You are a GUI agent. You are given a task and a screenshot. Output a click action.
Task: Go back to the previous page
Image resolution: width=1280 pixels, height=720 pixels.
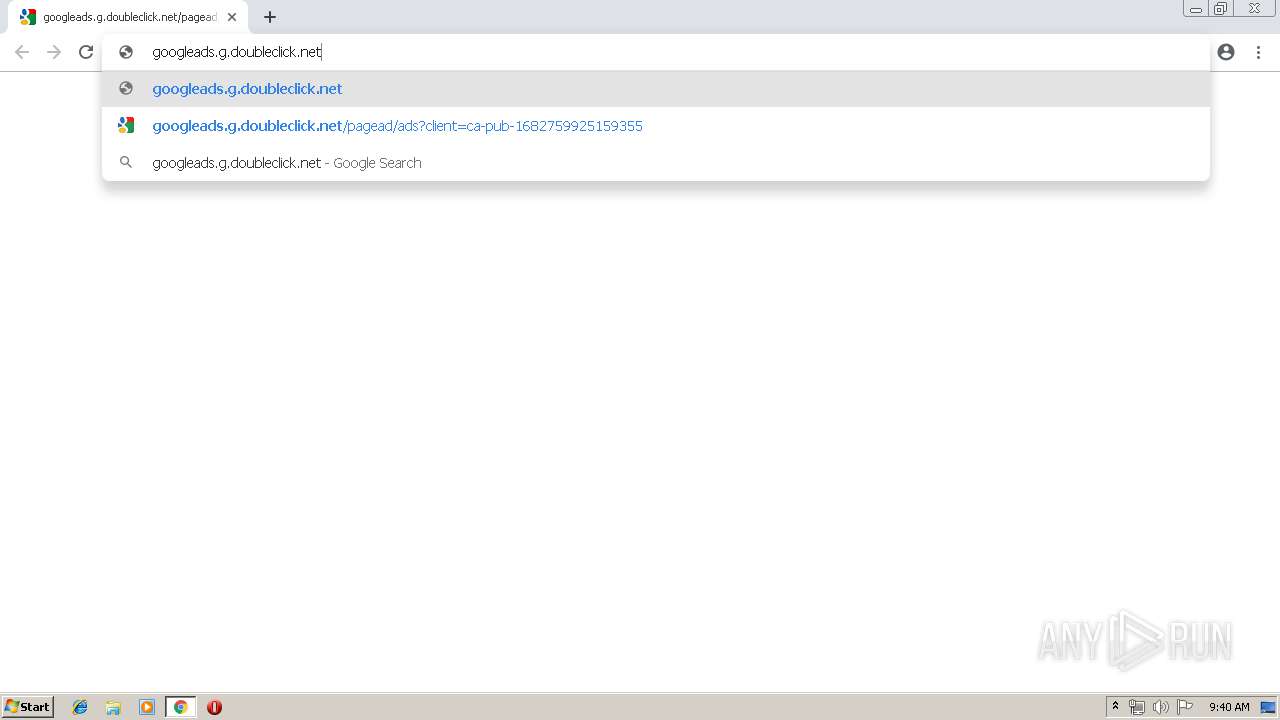point(22,52)
